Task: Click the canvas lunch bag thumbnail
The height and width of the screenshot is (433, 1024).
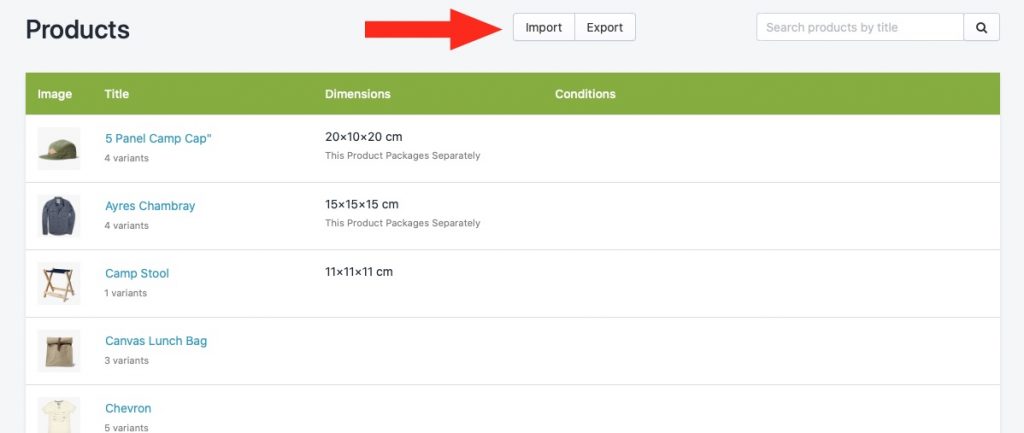Action: click(59, 351)
